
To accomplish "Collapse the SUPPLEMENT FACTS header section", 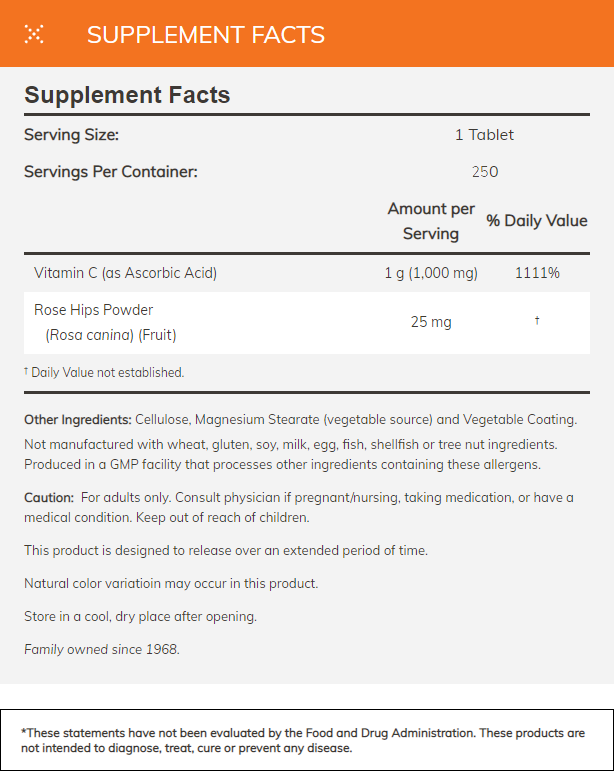I will coord(205,34).
